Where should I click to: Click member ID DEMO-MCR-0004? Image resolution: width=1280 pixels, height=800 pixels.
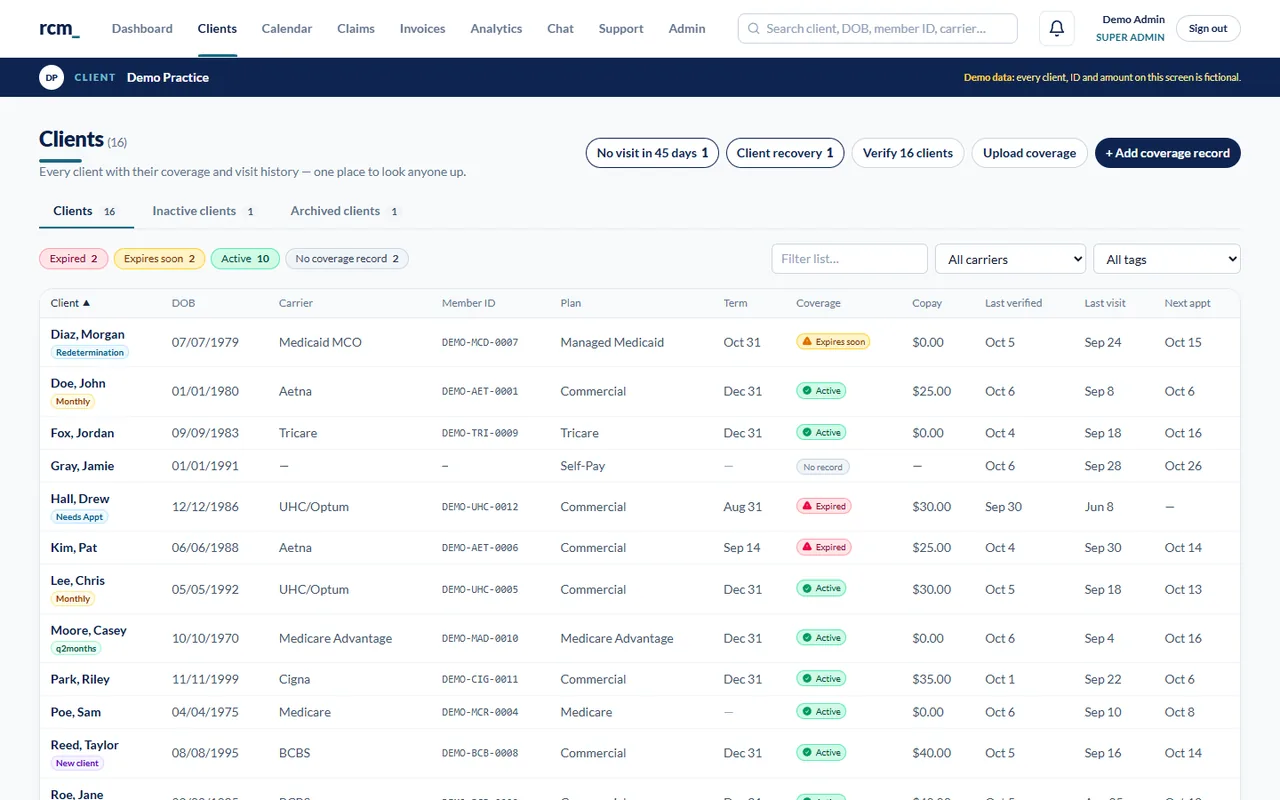point(480,712)
